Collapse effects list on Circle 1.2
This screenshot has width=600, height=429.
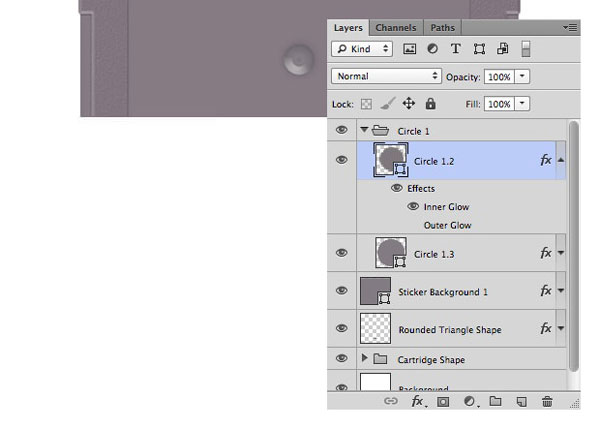(x=561, y=160)
